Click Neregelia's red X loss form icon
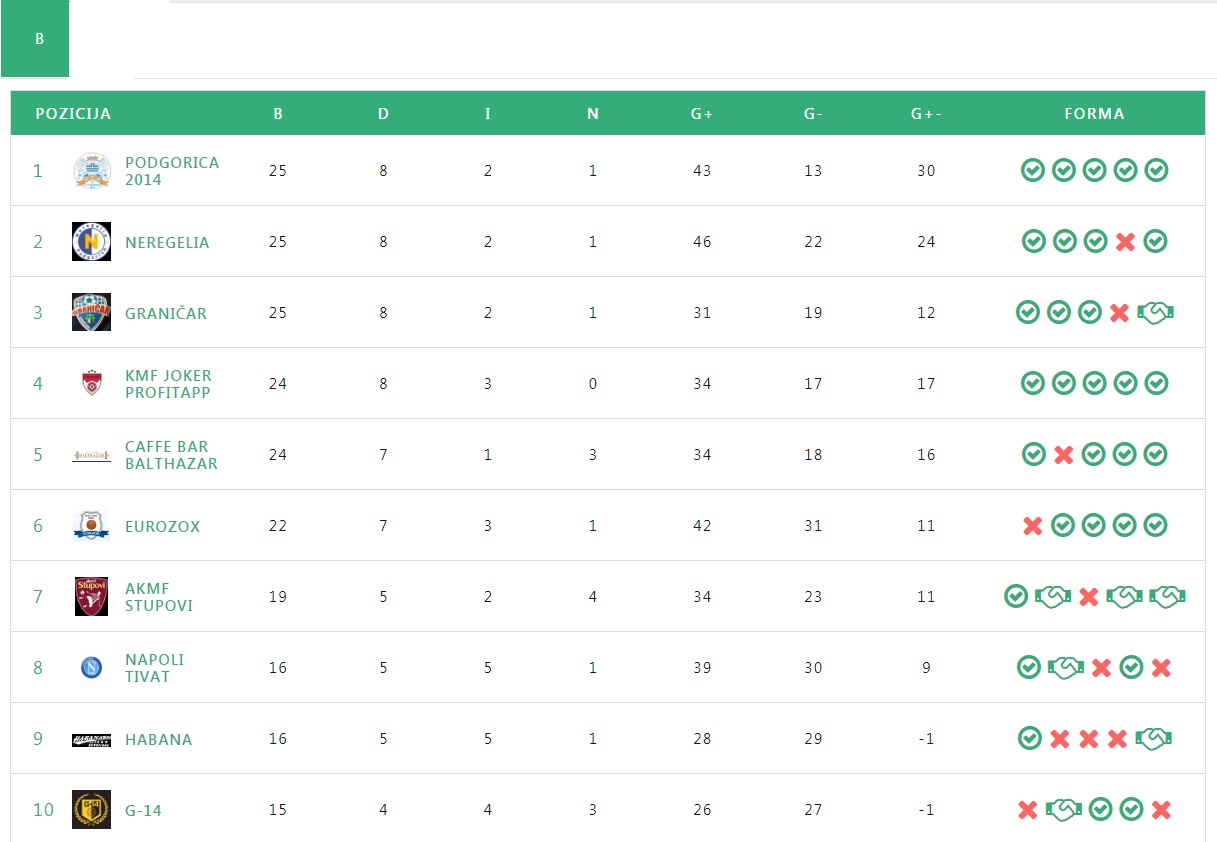Screen dimensions: 1217x842 (1126, 242)
